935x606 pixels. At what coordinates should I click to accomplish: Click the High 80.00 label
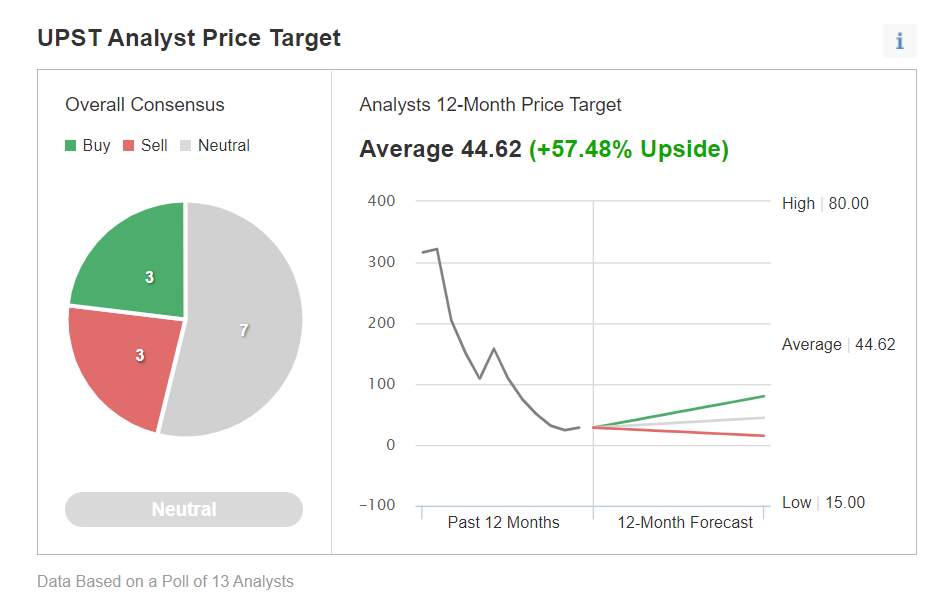(825, 203)
